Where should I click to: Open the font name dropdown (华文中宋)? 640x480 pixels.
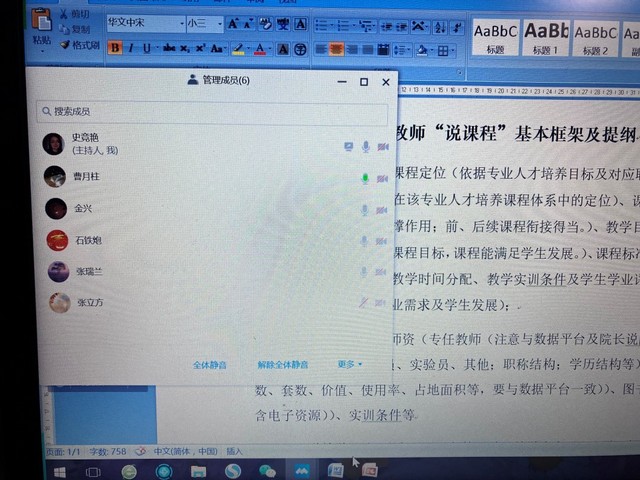144,23
